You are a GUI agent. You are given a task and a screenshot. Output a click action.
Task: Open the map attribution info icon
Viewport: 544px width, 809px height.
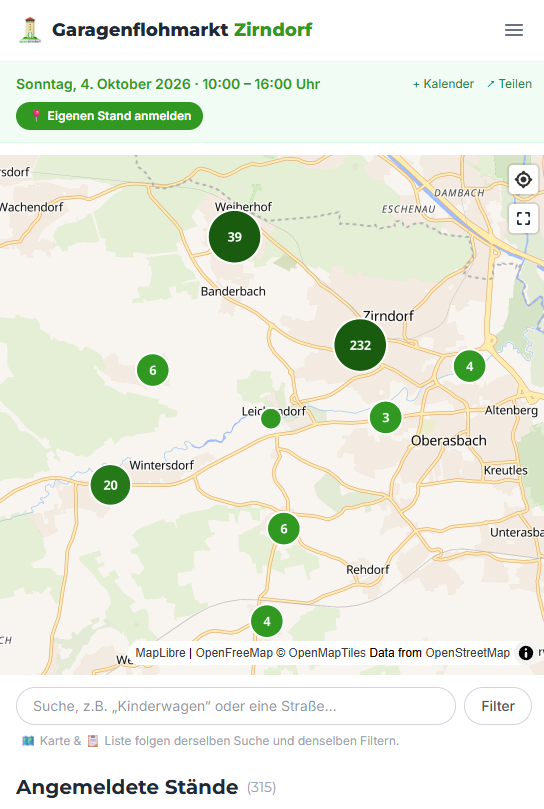pos(525,653)
